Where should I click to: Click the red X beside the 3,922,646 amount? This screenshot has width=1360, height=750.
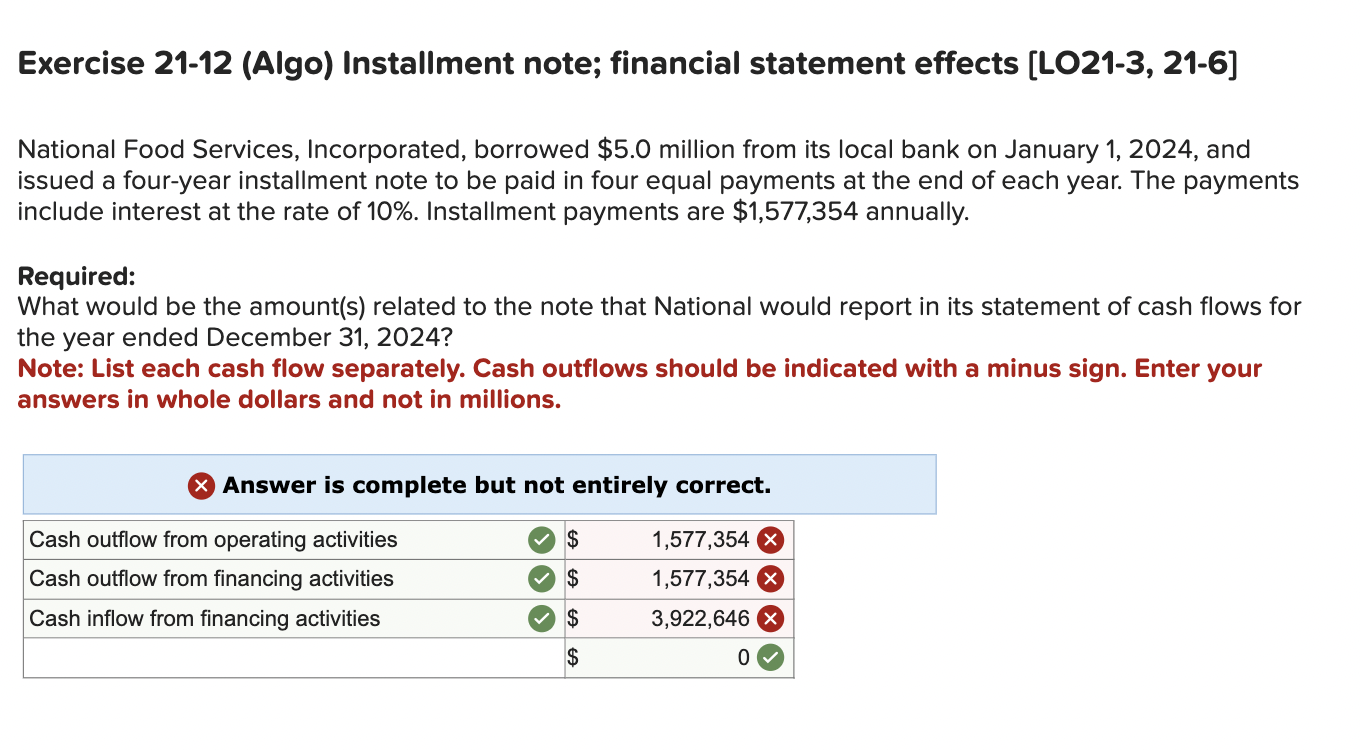click(x=772, y=618)
